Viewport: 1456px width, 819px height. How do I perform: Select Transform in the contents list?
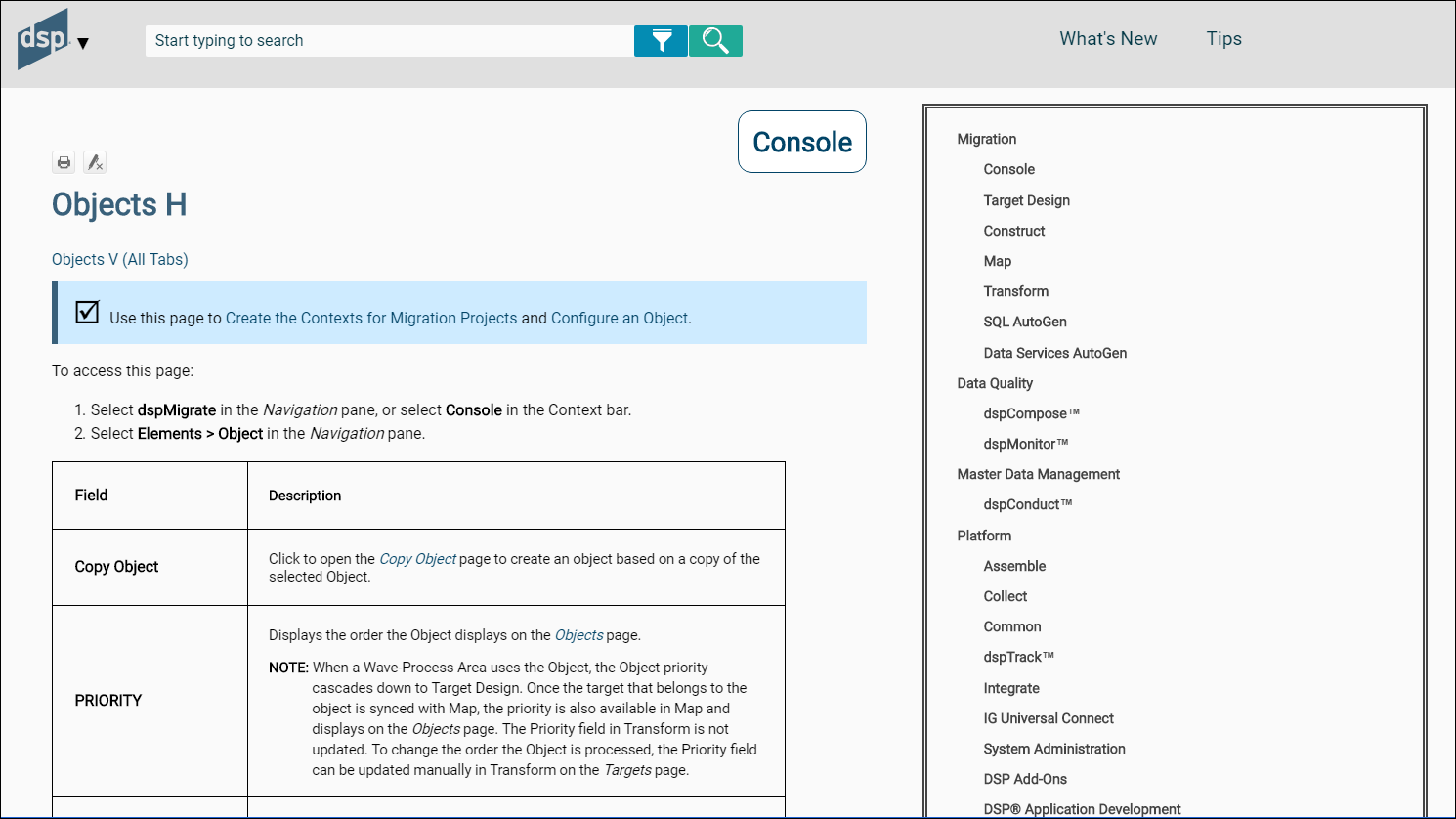tap(1016, 291)
